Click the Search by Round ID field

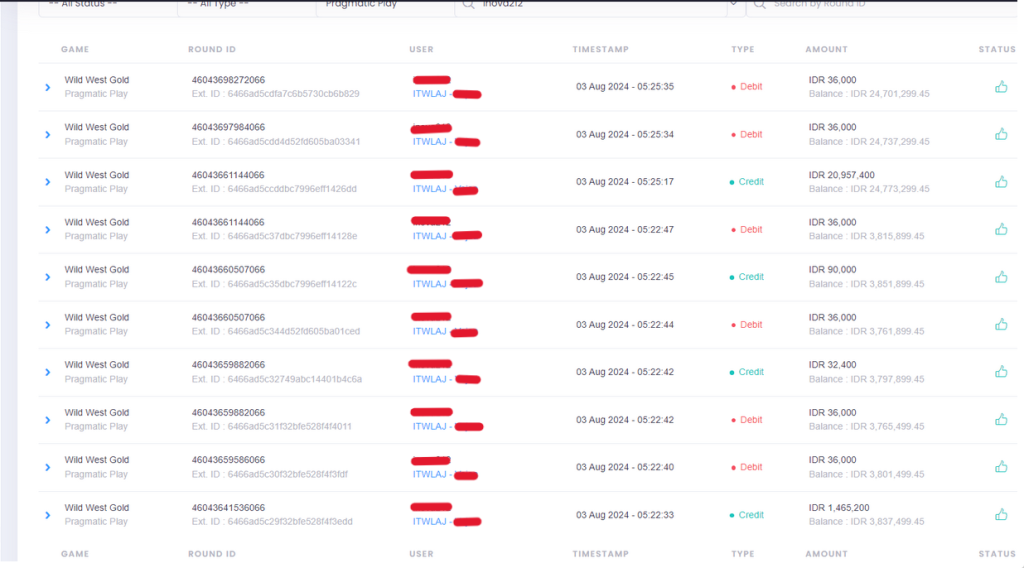pos(880,5)
